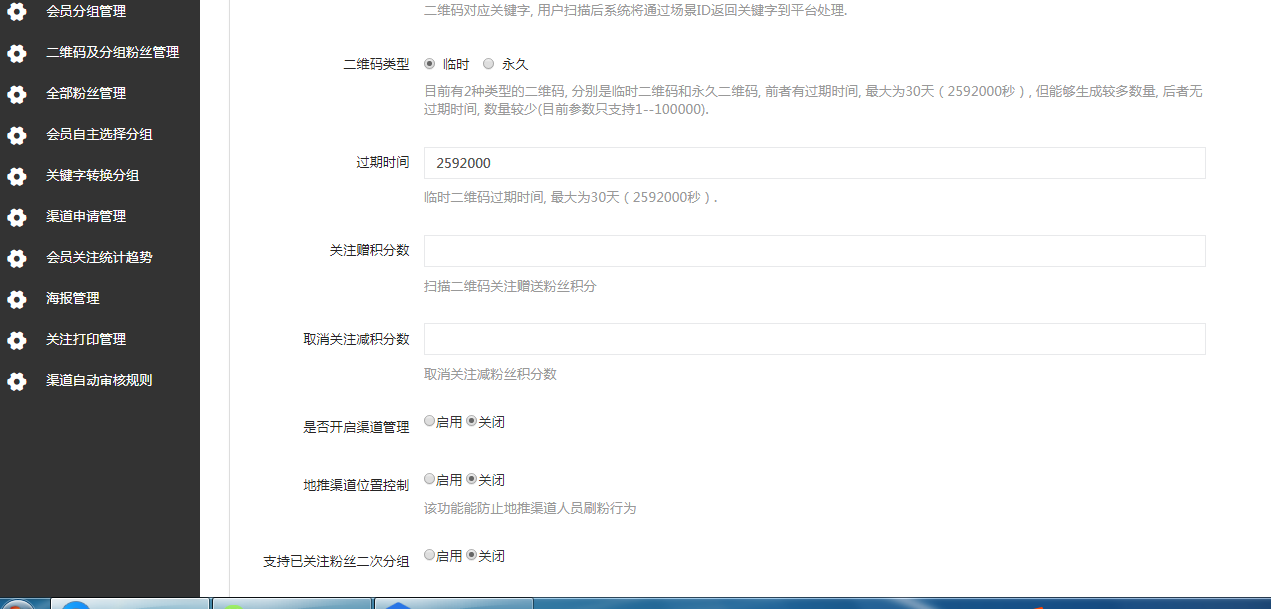
Task: Enable 地推渠道位置控制 with the 启用 radio
Action: (430, 479)
